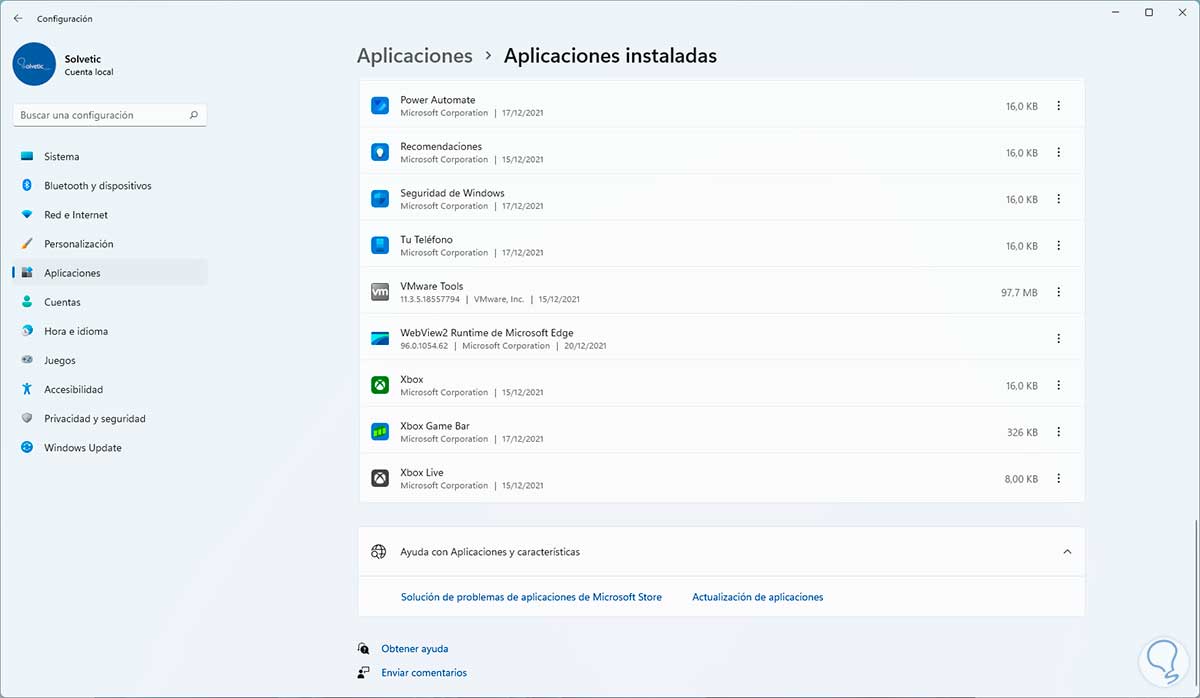
Task: Click the Bluetooth sidebar icon
Action: pyautogui.click(x=27, y=186)
